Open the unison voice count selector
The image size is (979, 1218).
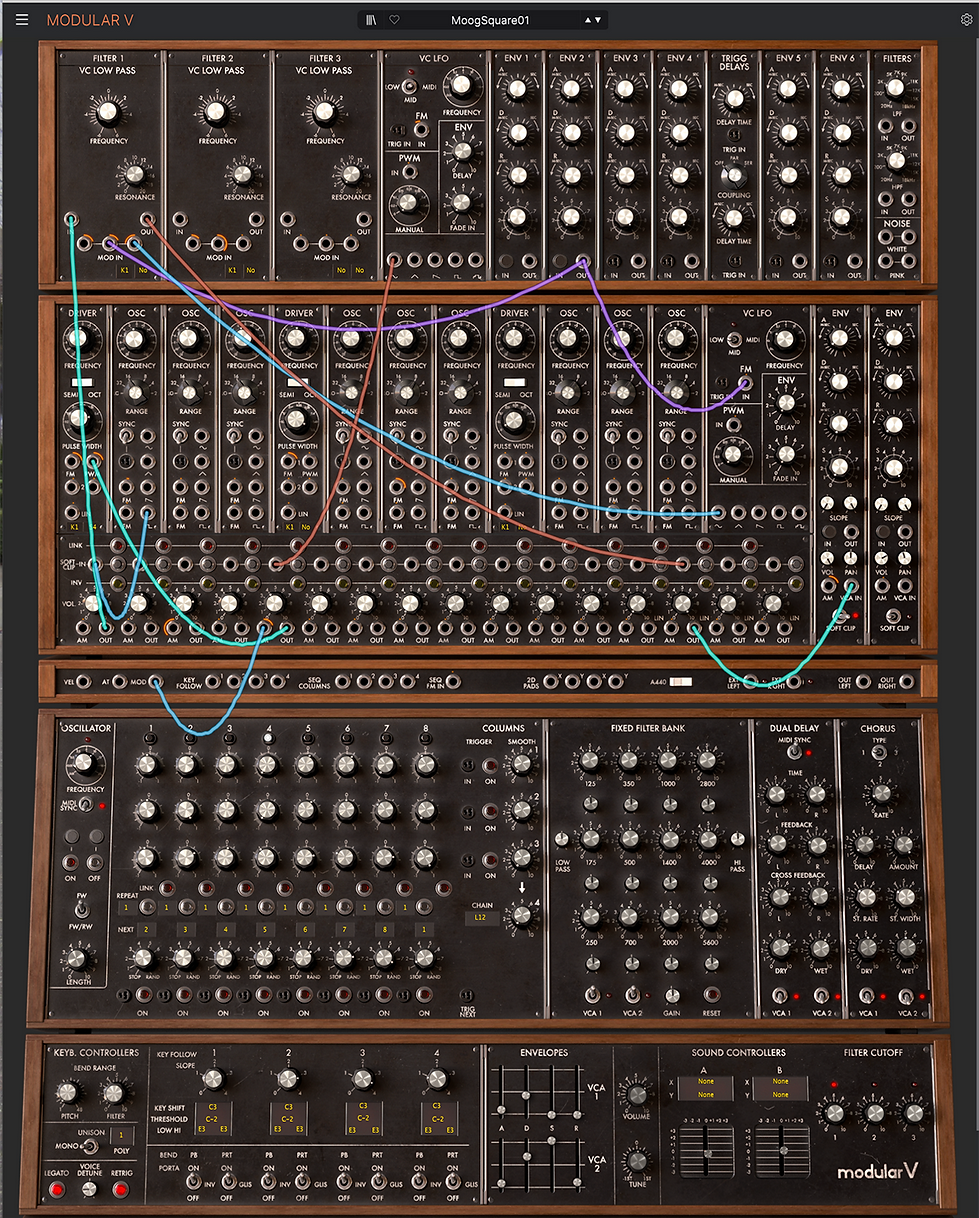tap(122, 1136)
